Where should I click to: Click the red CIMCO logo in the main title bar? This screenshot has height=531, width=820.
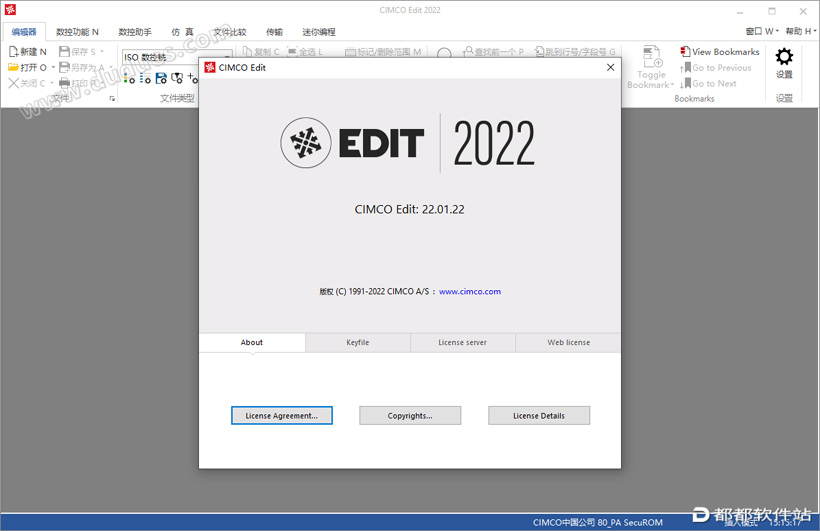10,9
